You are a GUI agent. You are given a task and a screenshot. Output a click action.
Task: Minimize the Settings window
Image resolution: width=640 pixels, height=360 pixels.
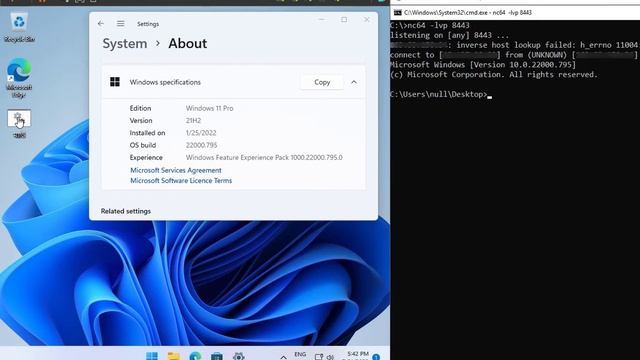pos(322,20)
